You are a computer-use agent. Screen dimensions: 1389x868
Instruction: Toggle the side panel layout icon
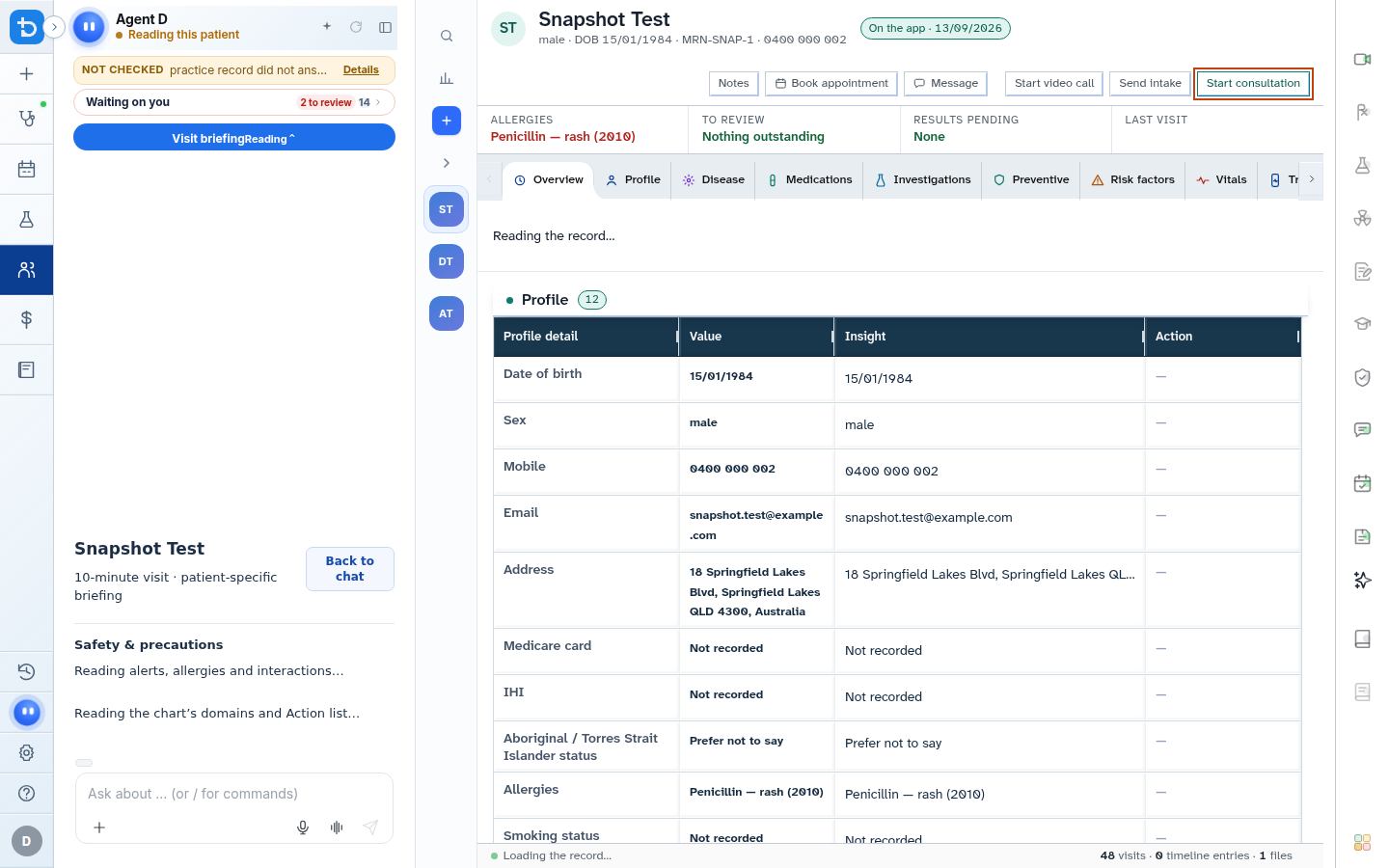385,27
